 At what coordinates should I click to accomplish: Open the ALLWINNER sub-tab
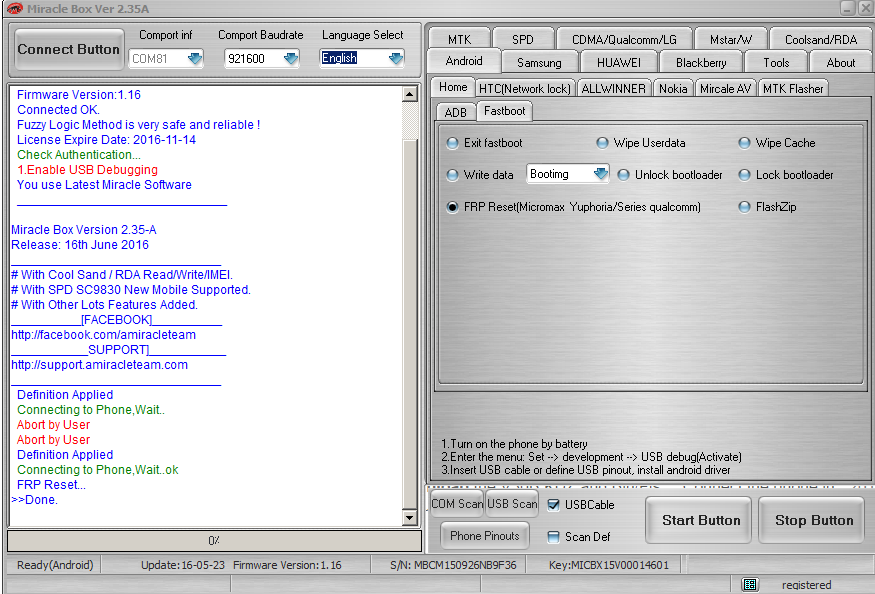613,89
